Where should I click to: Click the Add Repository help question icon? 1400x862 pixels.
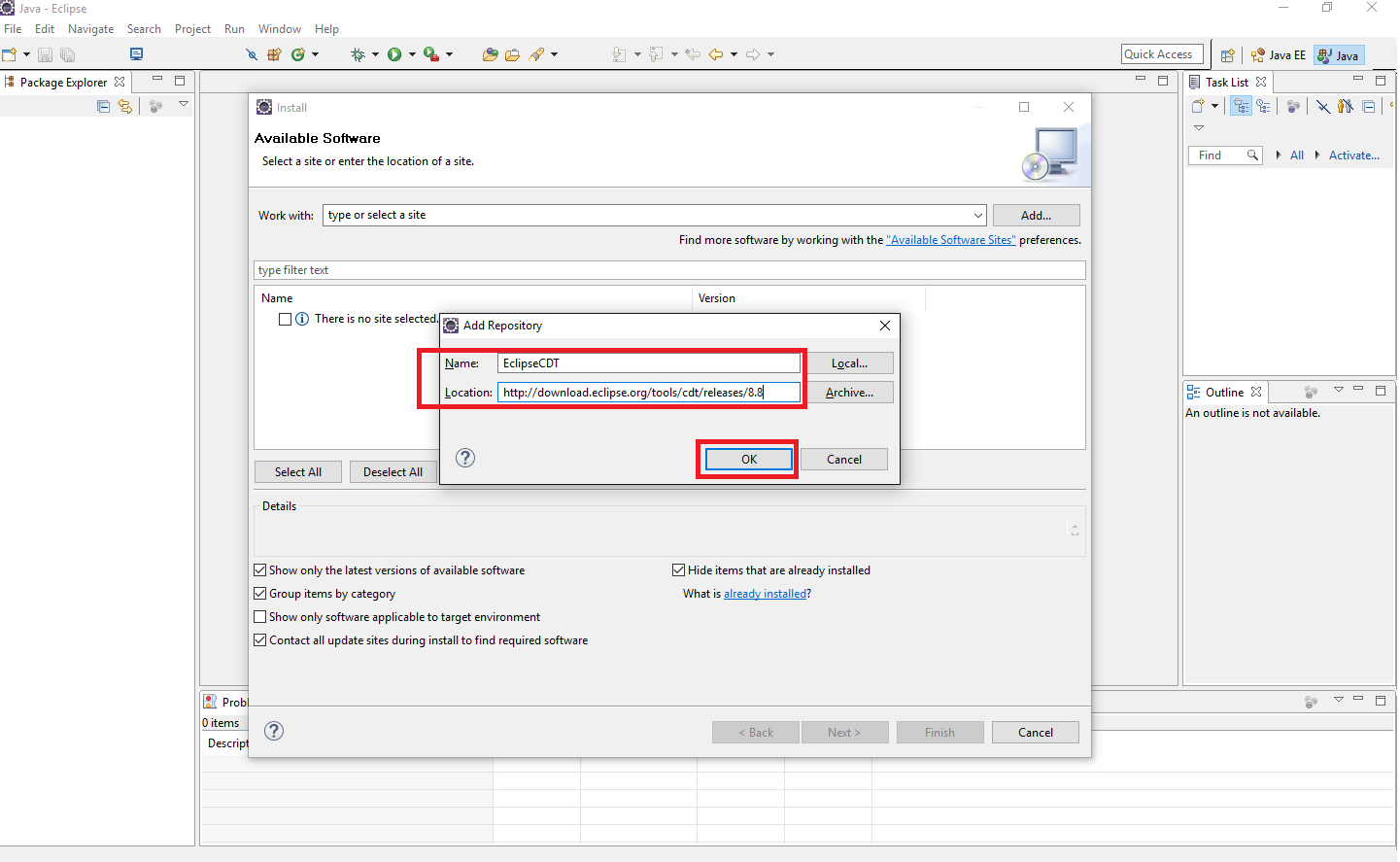[465, 458]
